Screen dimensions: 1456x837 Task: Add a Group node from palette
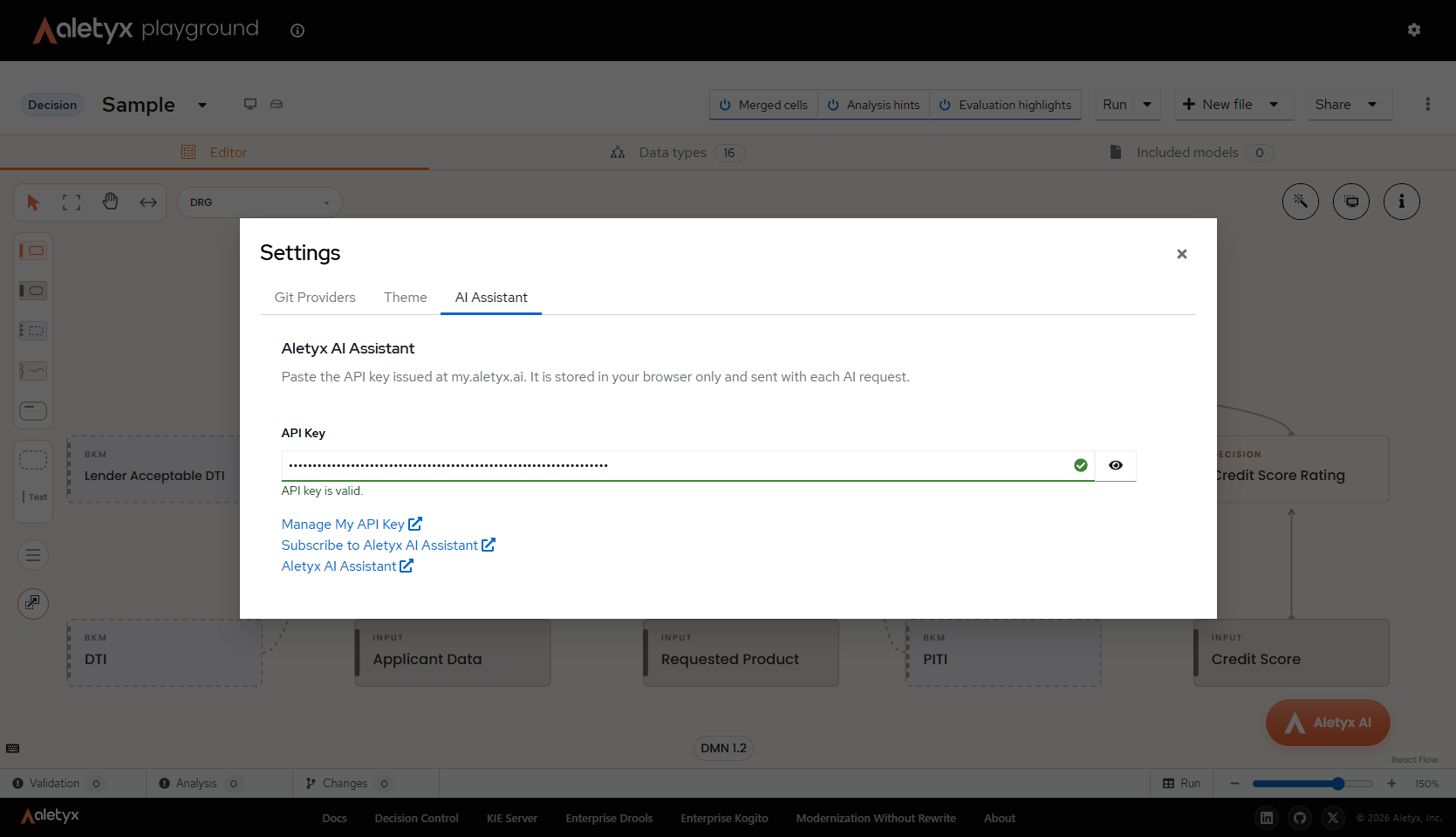tap(33, 460)
